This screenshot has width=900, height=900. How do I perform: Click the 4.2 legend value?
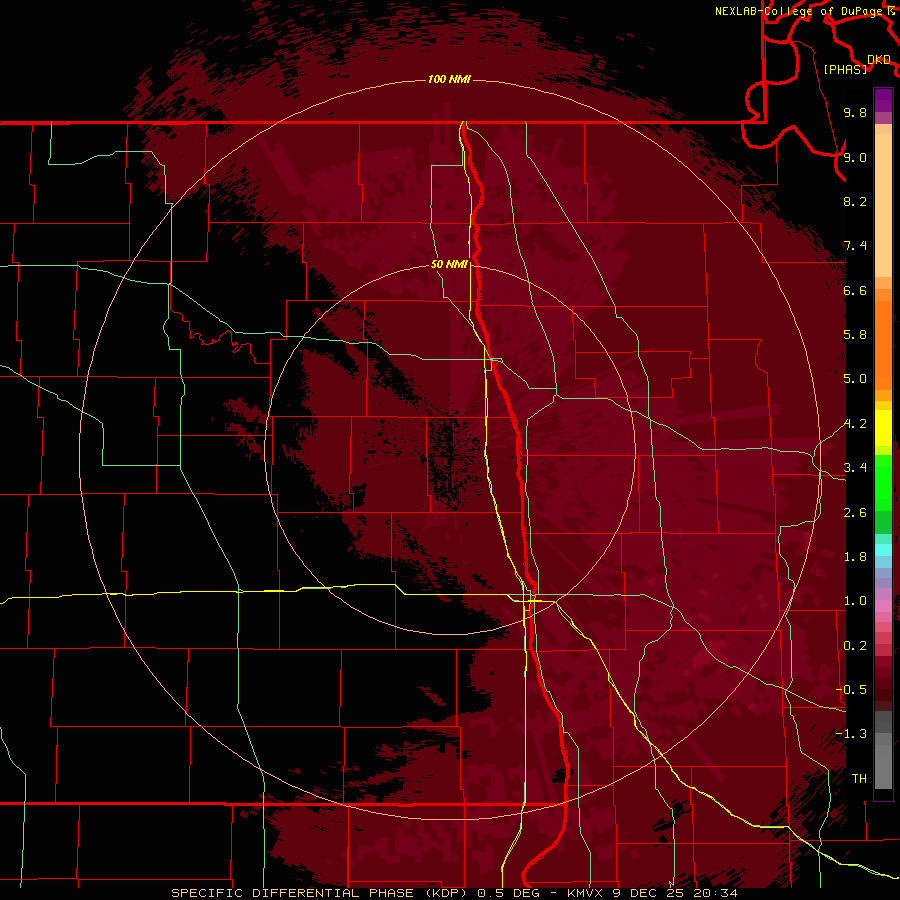[x=855, y=424]
